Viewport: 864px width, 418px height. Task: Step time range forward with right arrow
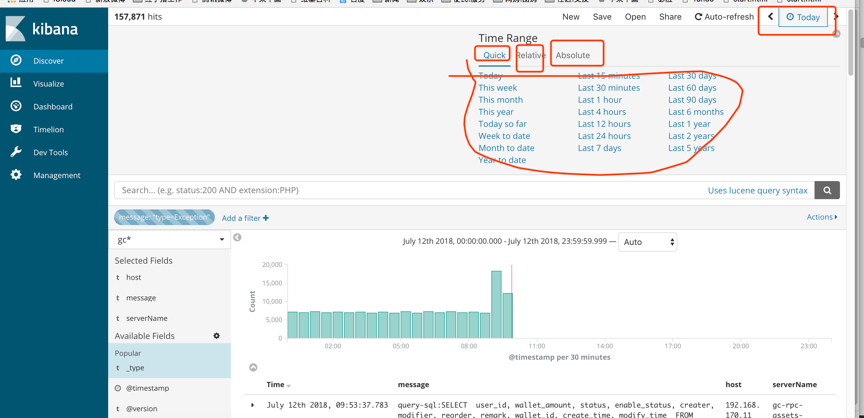pyautogui.click(x=836, y=17)
